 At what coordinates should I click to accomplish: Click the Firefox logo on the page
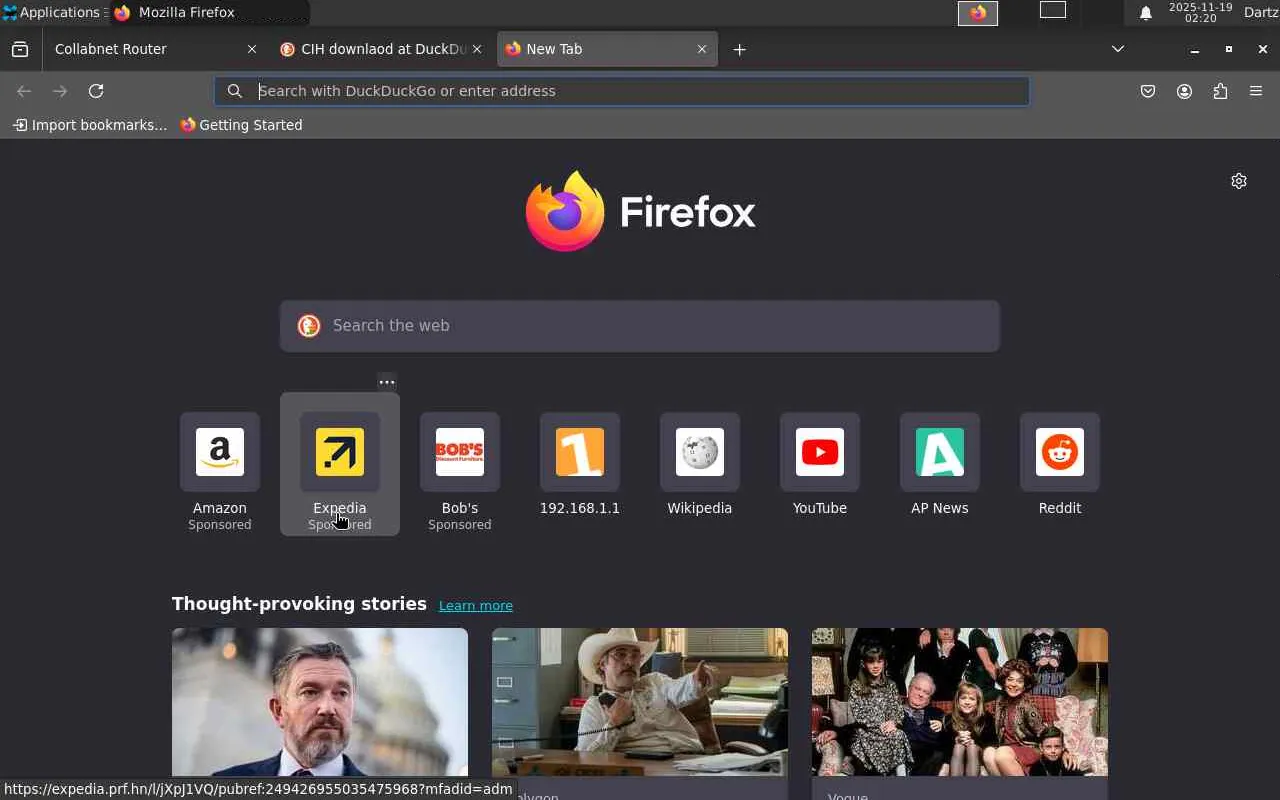pyautogui.click(x=640, y=211)
